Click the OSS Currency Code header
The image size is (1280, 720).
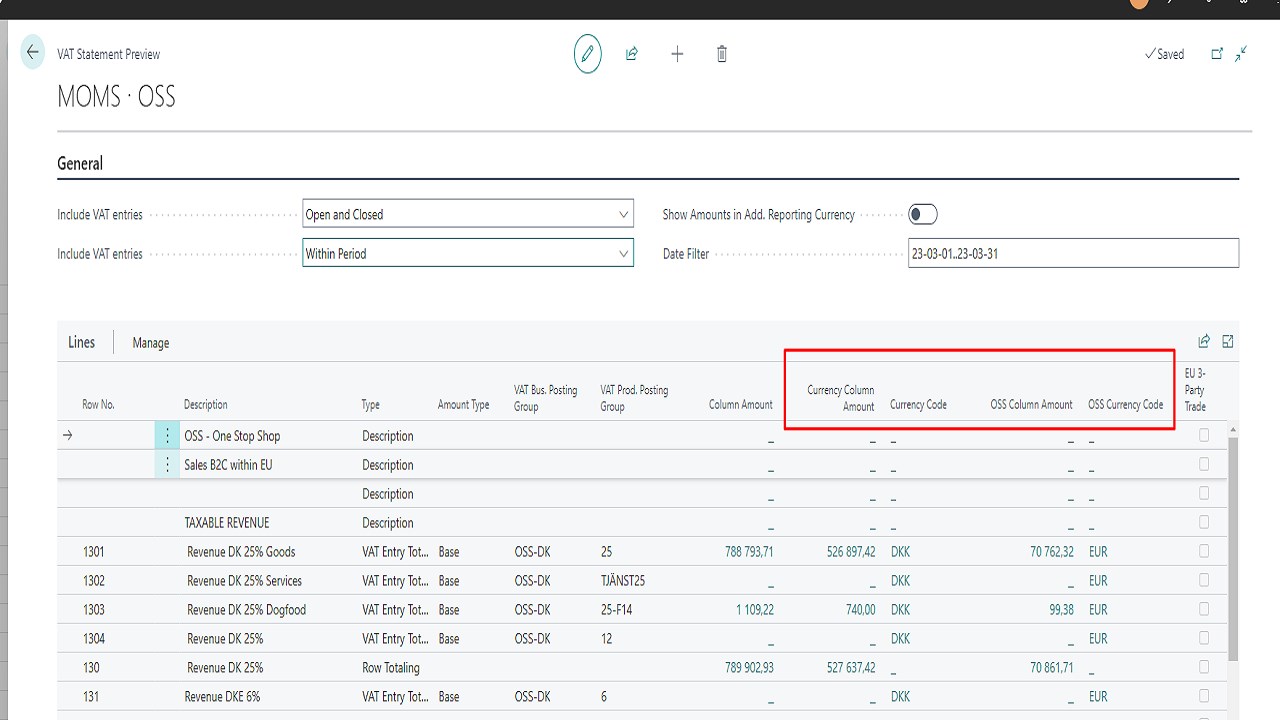point(1126,405)
